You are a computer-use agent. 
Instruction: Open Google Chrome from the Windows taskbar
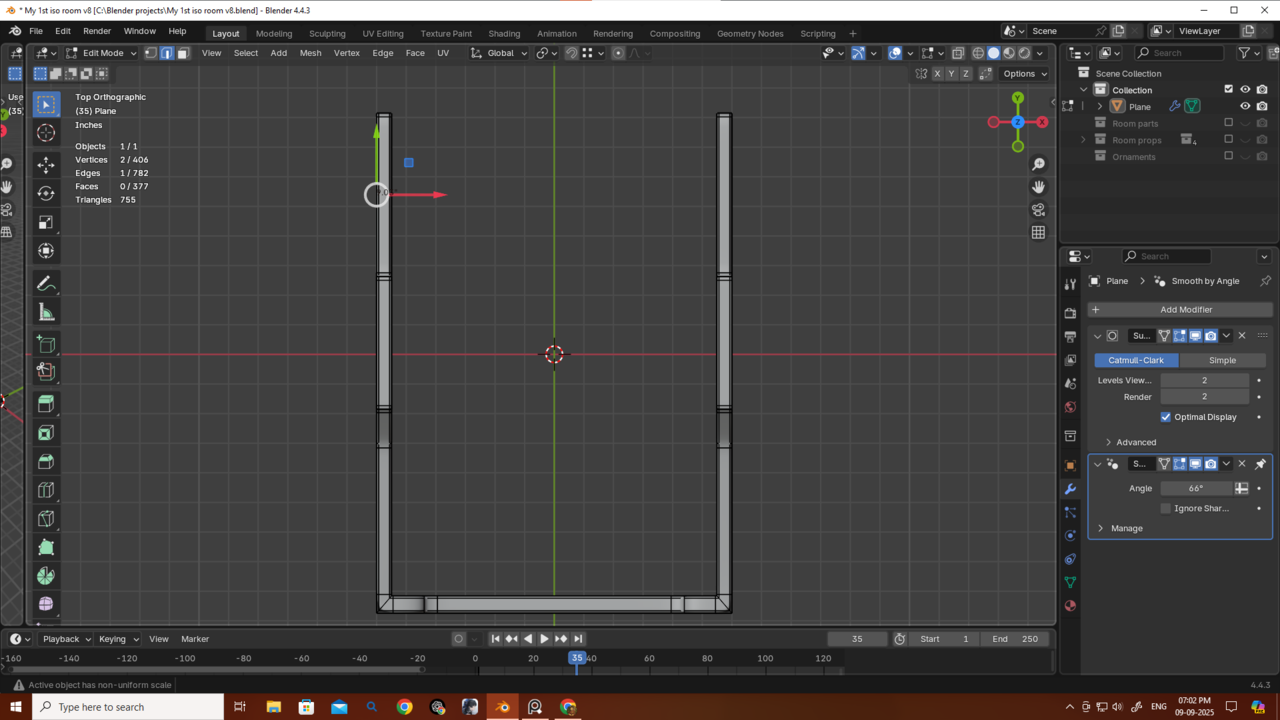404,707
